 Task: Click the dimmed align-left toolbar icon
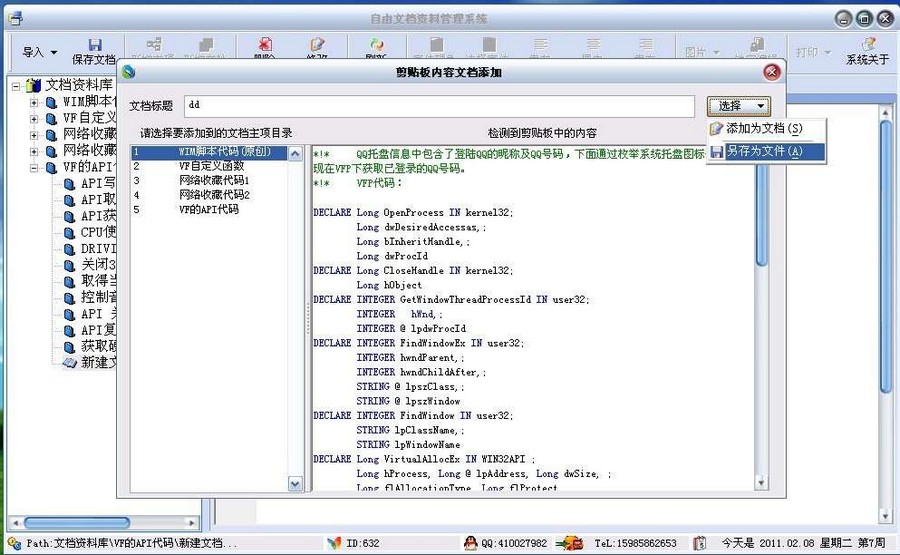(540, 44)
